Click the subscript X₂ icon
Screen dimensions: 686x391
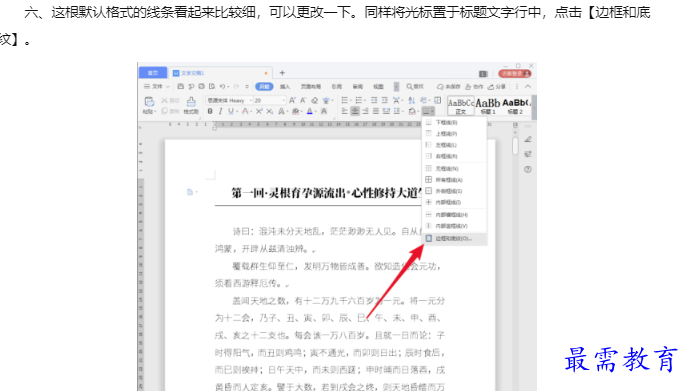270,112
